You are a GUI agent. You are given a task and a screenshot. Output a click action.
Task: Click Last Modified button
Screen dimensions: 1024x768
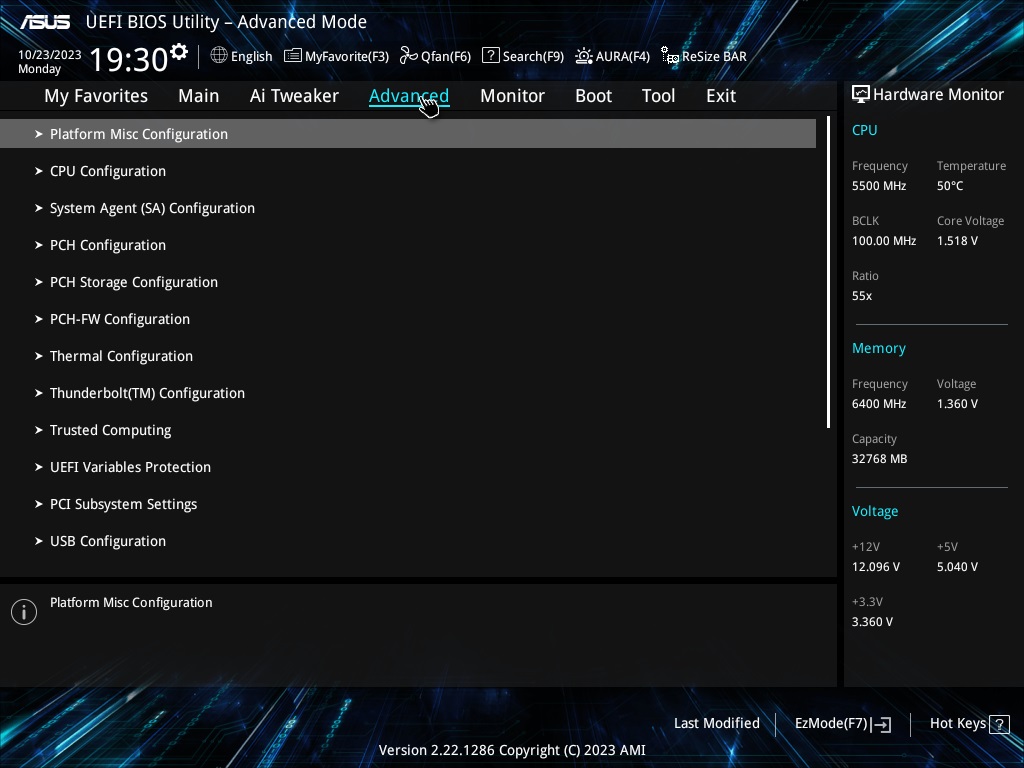pyautogui.click(x=716, y=724)
